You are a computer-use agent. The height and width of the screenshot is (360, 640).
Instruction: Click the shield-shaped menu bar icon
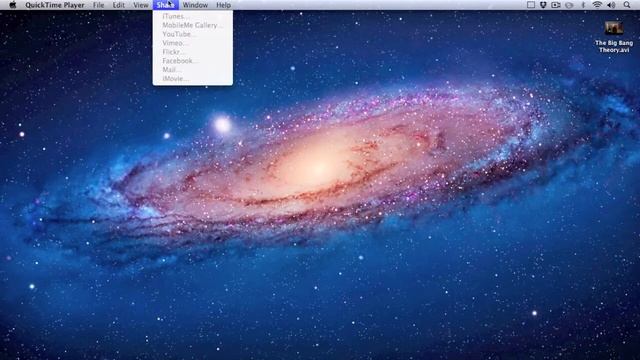(543, 5)
